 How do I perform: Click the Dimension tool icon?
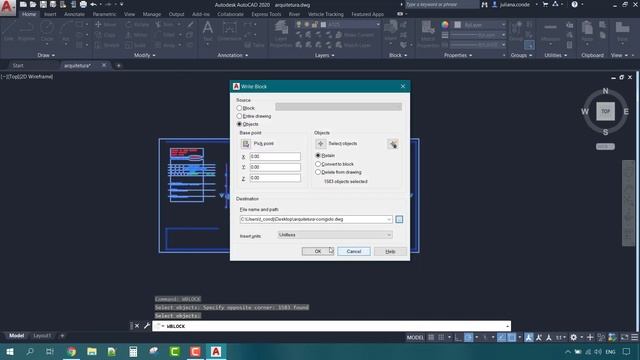click(x=229, y=31)
